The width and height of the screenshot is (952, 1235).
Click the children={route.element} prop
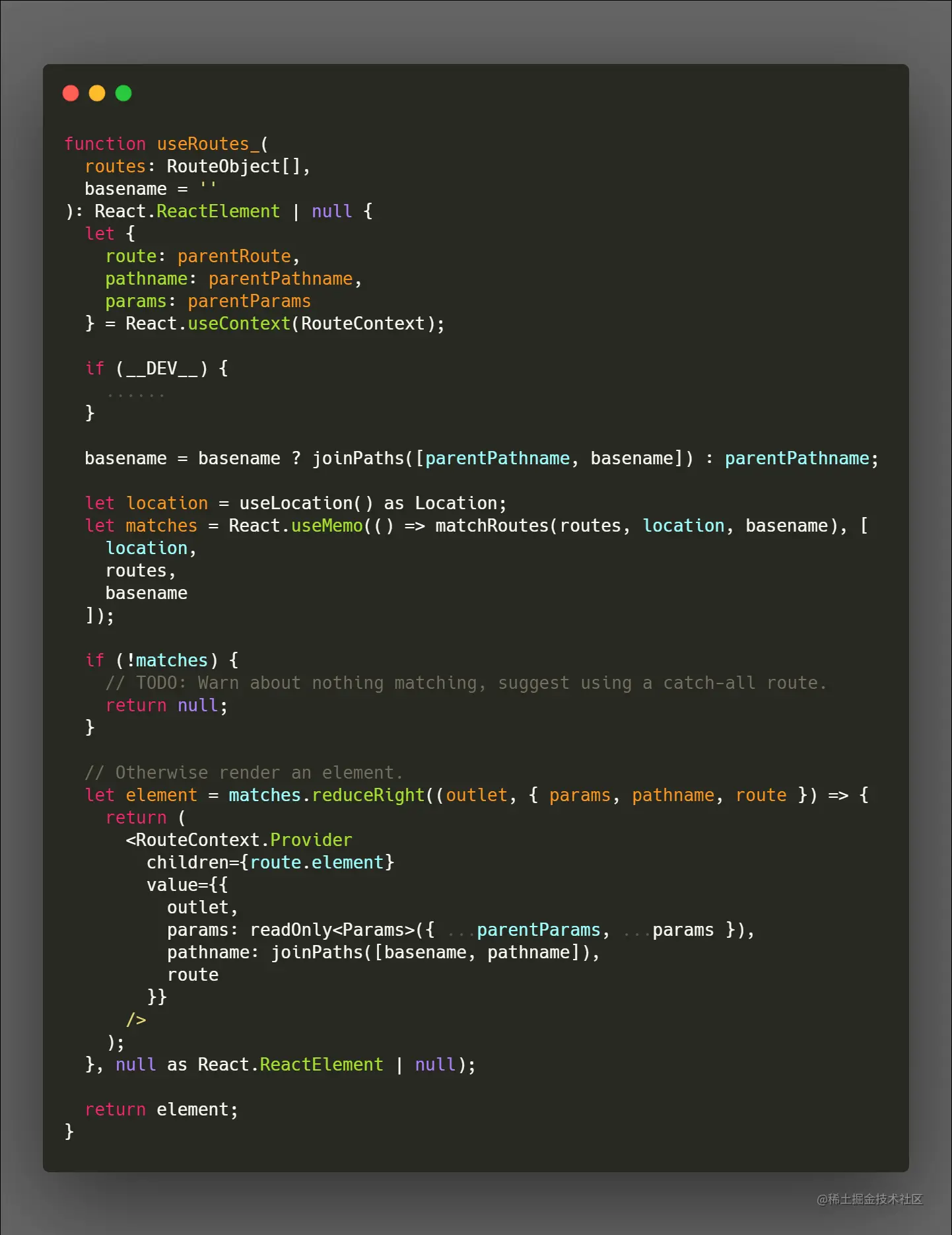click(270, 863)
